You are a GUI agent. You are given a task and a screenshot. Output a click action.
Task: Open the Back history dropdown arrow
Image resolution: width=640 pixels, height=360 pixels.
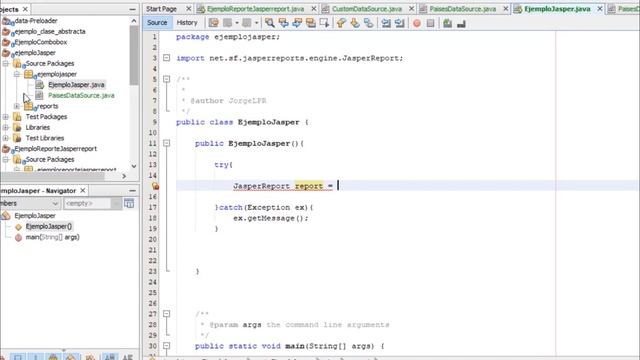(237, 23)
